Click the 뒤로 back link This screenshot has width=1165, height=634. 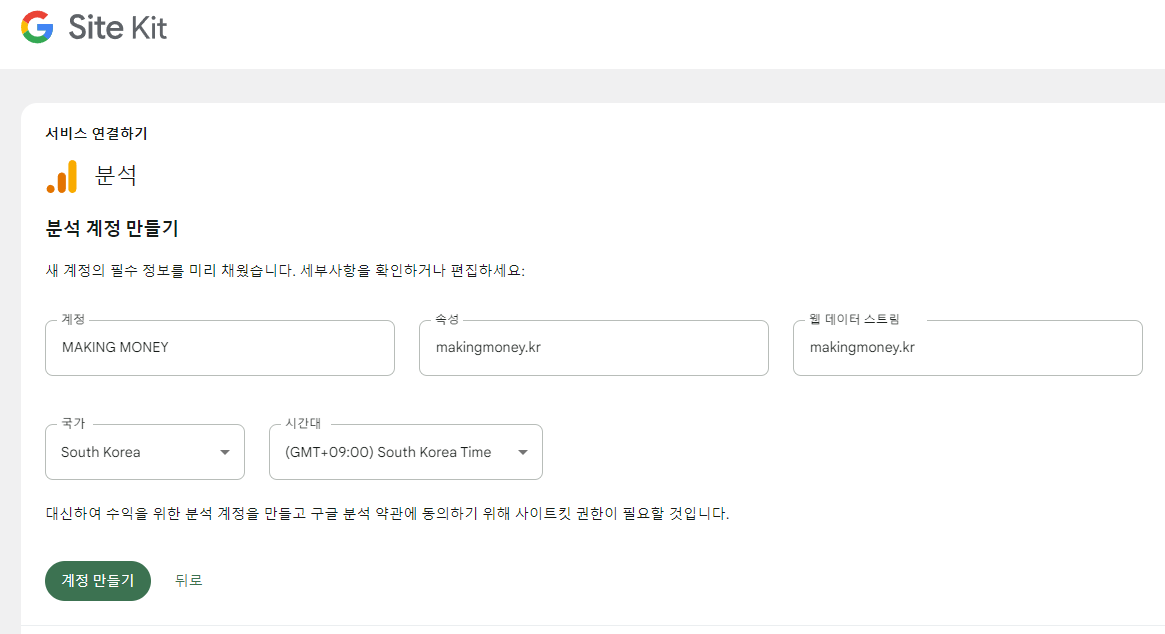[189, 581]
